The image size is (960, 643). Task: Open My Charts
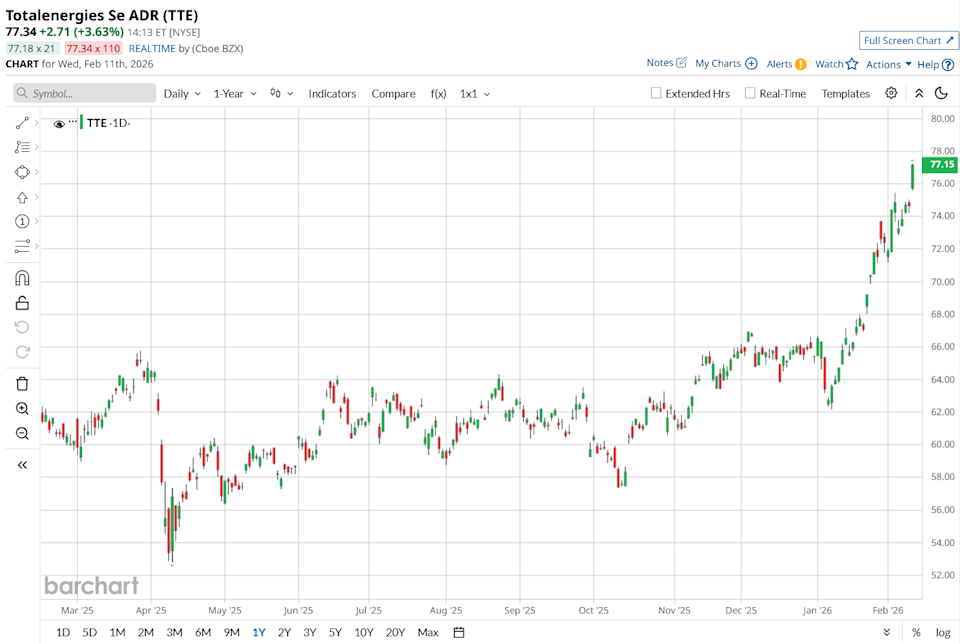(x=720, y=63)
